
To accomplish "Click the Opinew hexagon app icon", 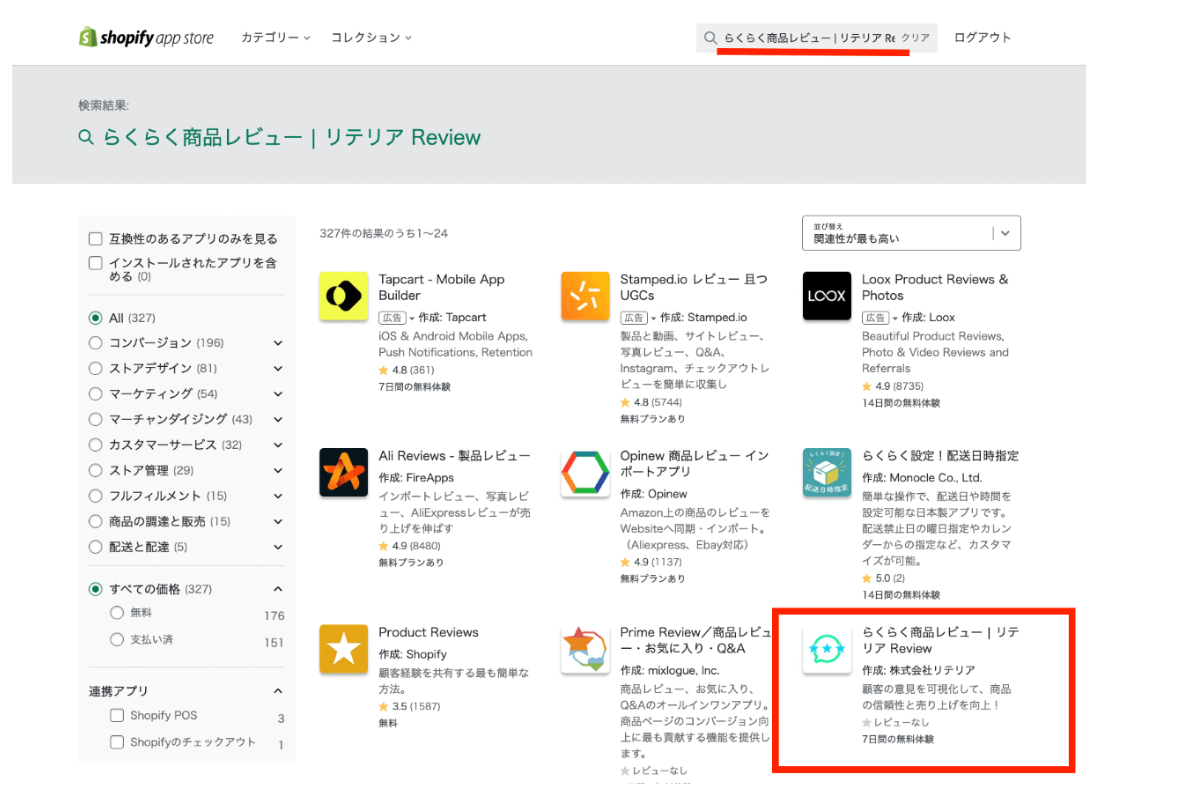I will point(585,472).
